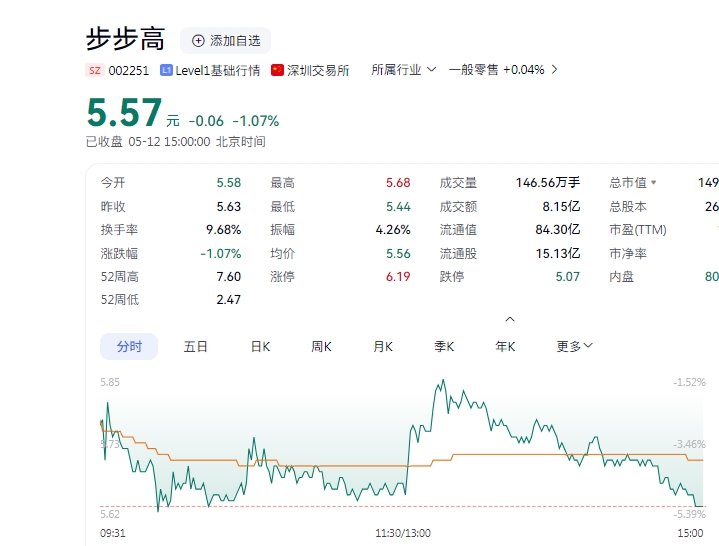The image size is (719, 546).
Task: Switch to the 日K chart tab
Action: [x=260, y=347]
